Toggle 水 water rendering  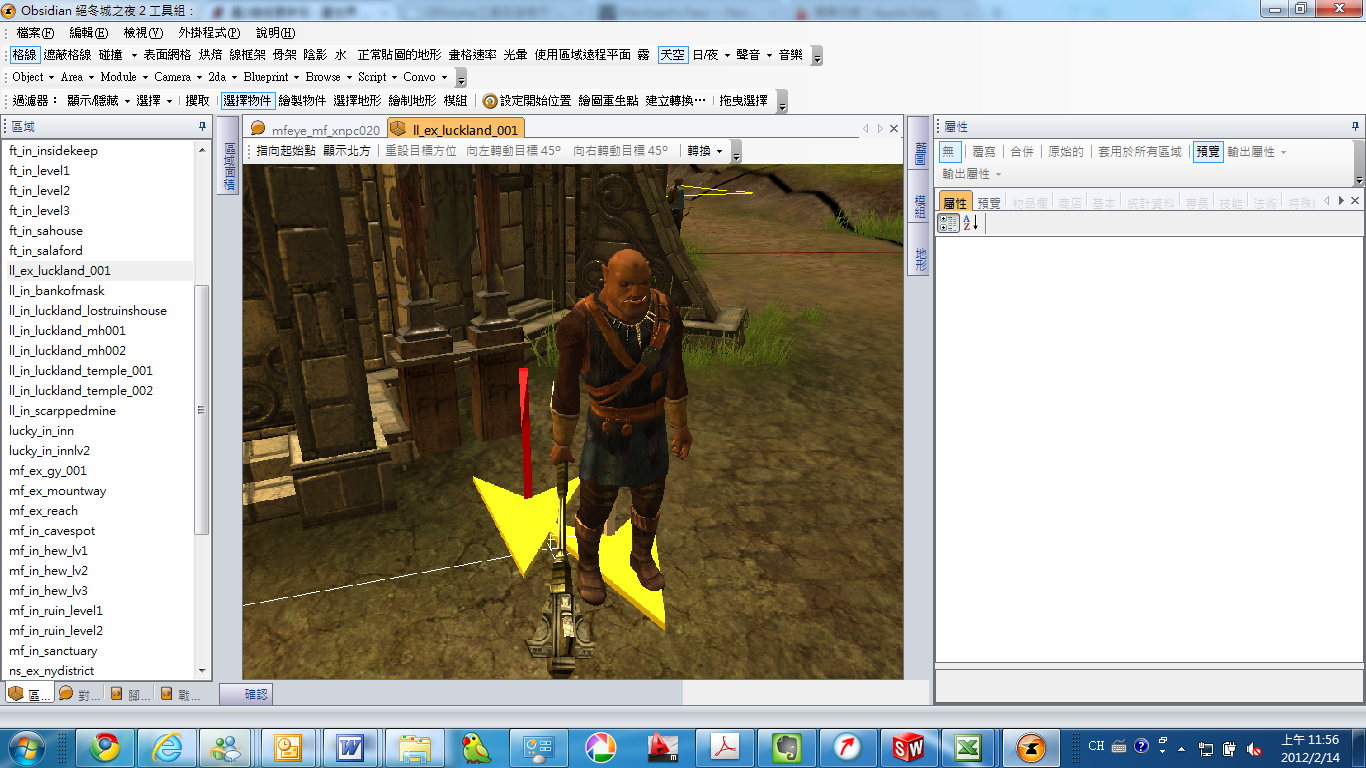coord(341,55)
